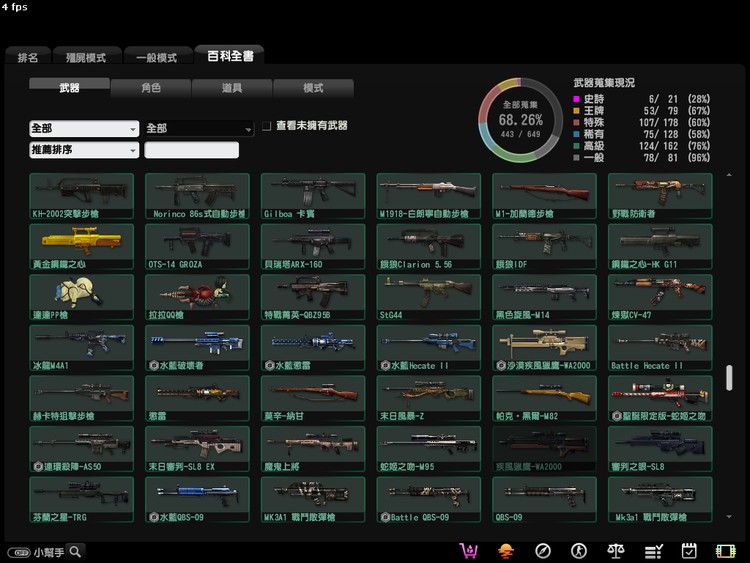Open the 水藍破壞者 weapon card

(197, 348)
